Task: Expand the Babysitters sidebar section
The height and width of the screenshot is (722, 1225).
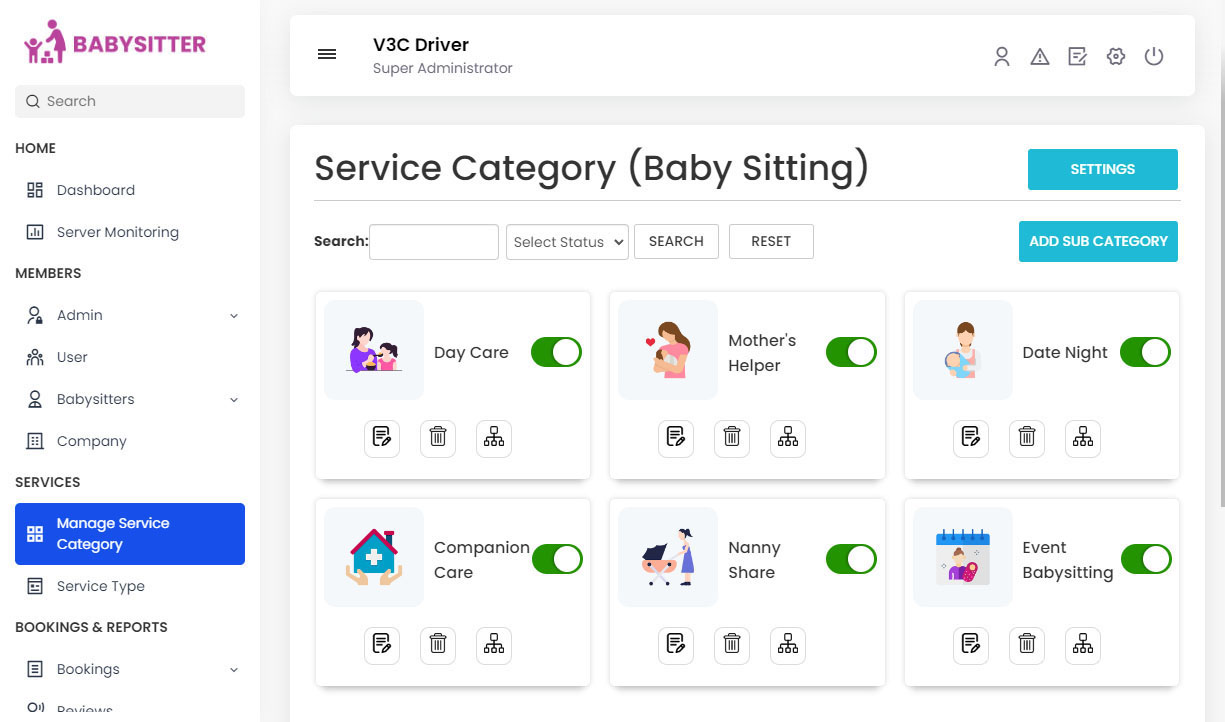Action: (130, 399)
